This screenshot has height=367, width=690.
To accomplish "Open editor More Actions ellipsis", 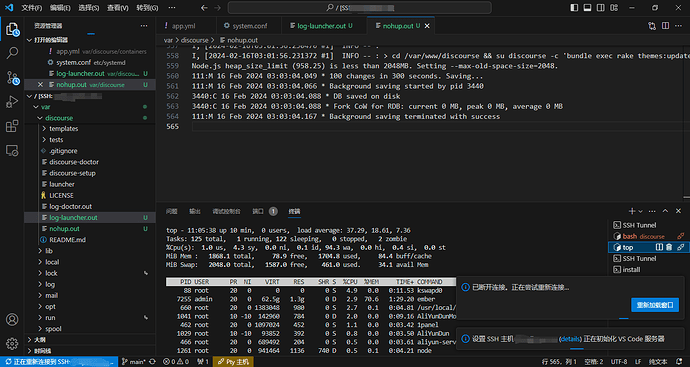I will (x=679, y=26).
